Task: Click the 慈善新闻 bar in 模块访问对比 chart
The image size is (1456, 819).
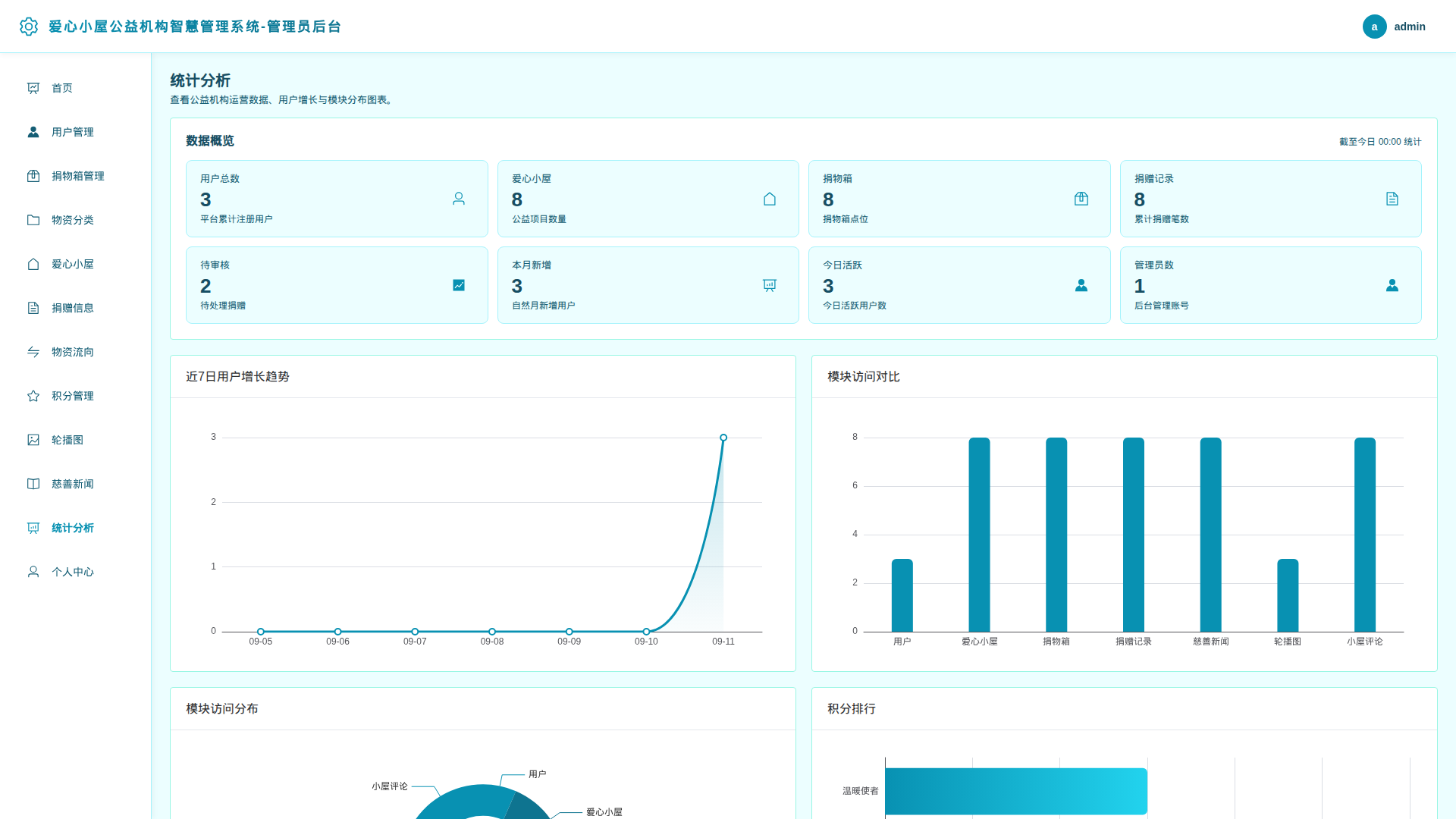Action: (1211, 535)
